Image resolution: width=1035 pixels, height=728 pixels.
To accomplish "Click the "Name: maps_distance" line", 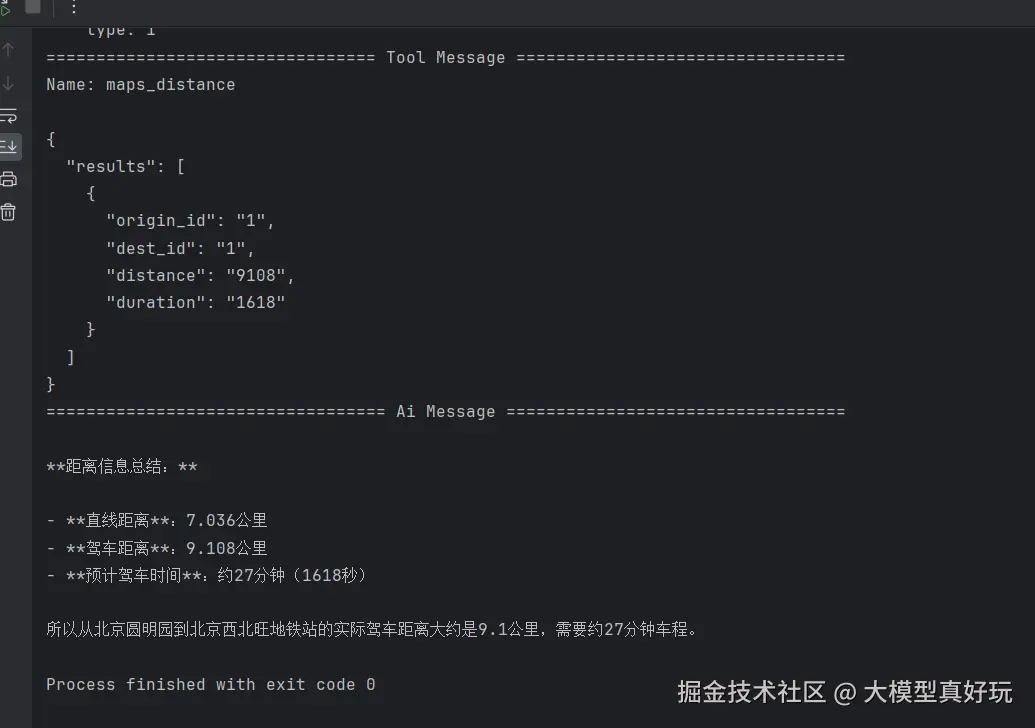I will tap(140, 84).
